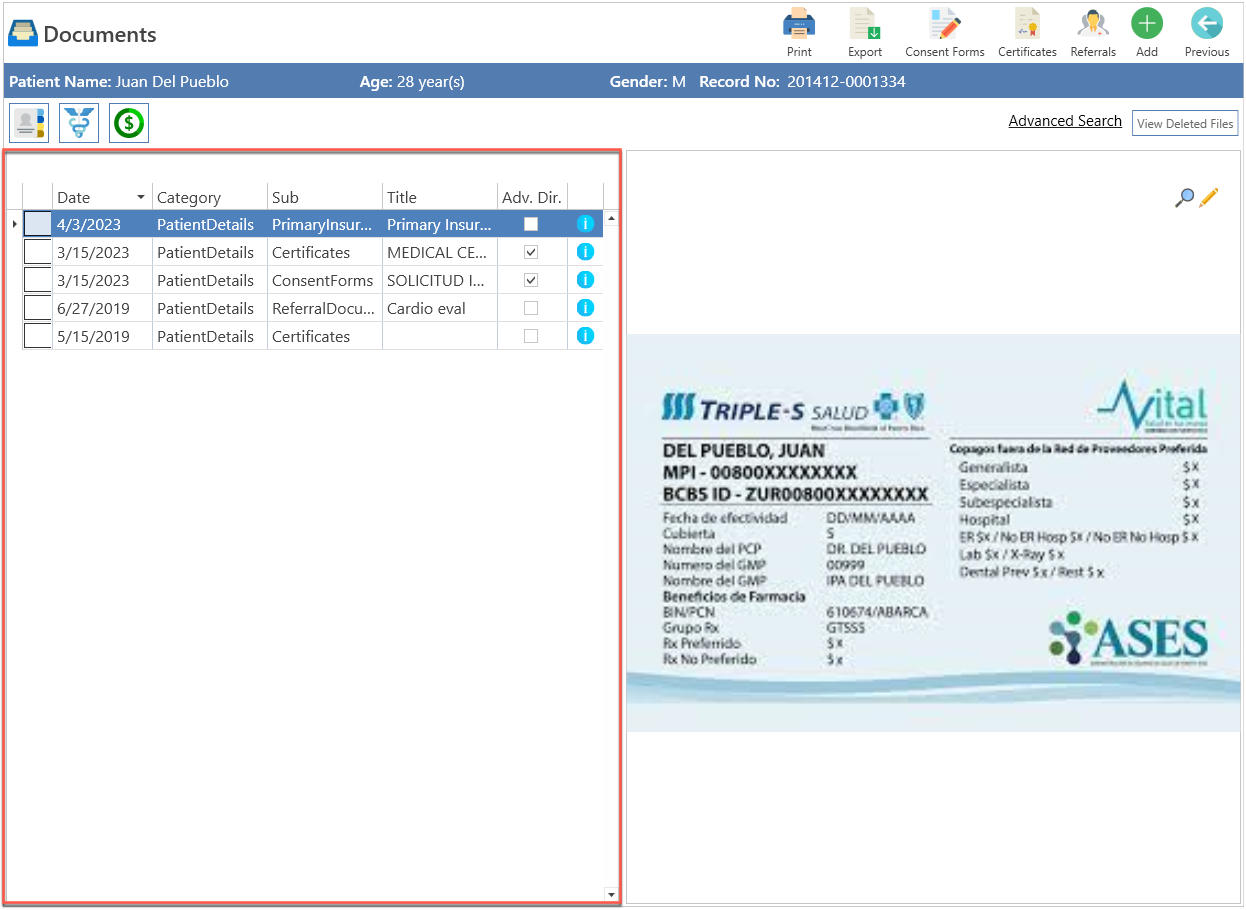This screenshot has width=1246, height=910.
Task: Open the patient details card icon
Action: coord(29,123)
